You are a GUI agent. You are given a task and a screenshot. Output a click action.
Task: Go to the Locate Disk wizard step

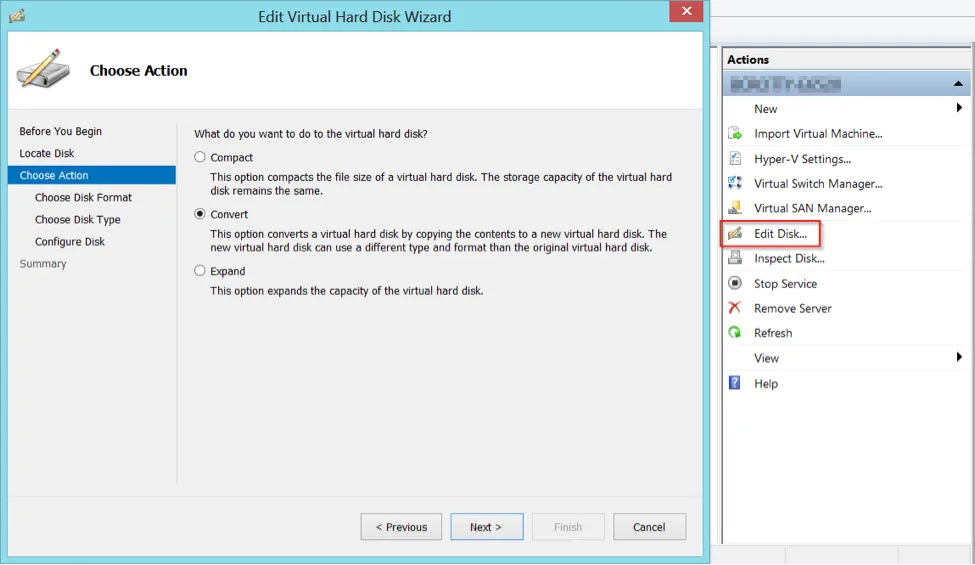47,153
